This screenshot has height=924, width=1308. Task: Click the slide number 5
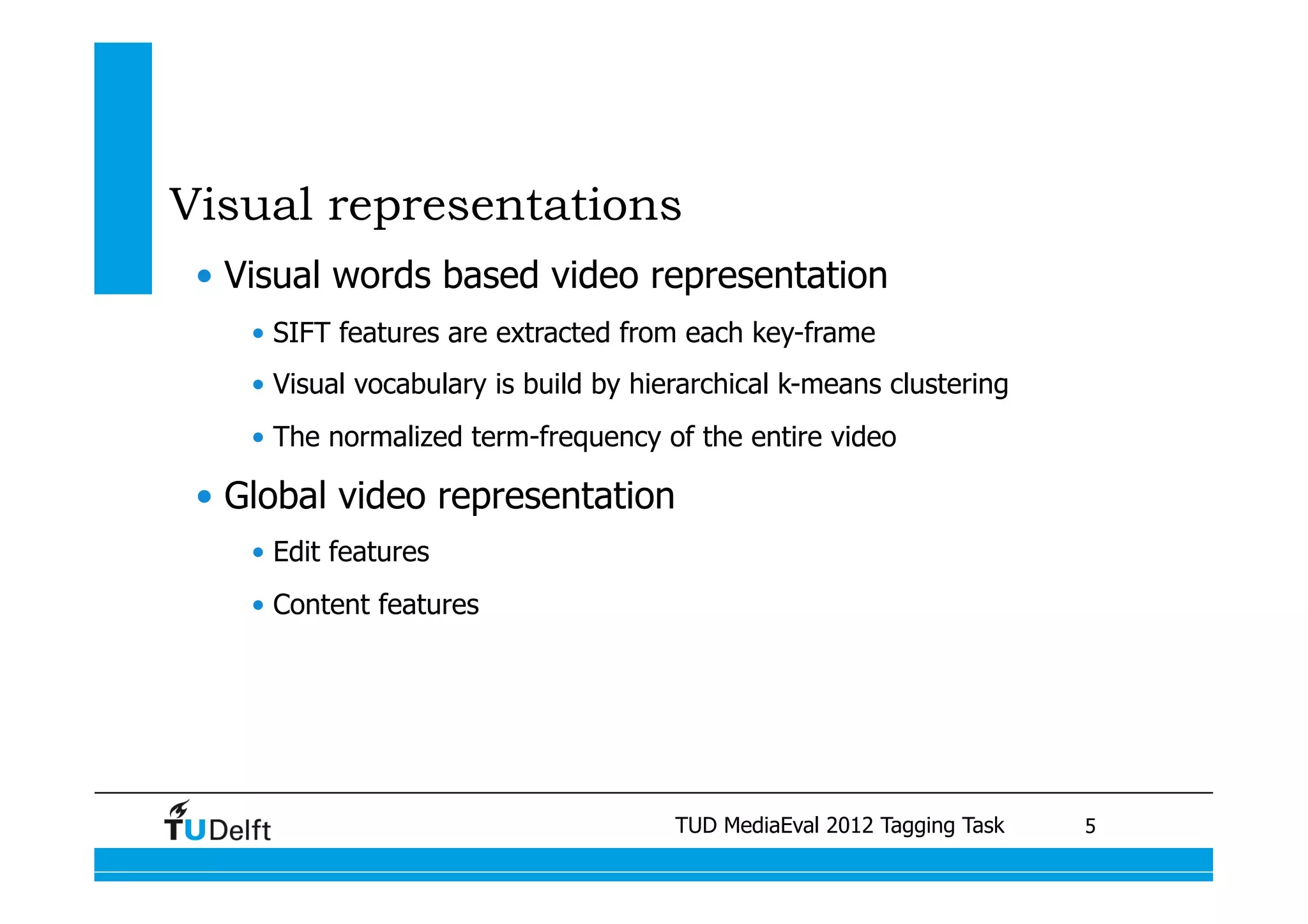click(1090, 827)
